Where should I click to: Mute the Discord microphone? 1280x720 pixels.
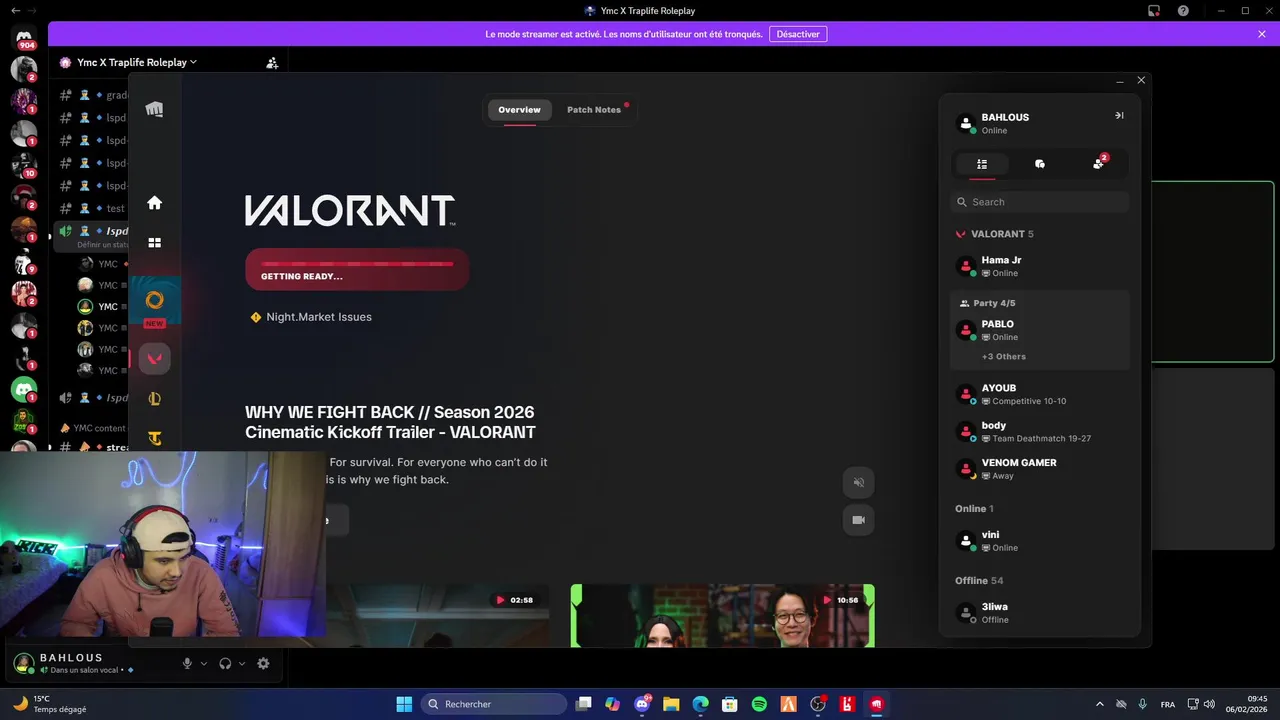pyautogui.click(x=187, y=663)
